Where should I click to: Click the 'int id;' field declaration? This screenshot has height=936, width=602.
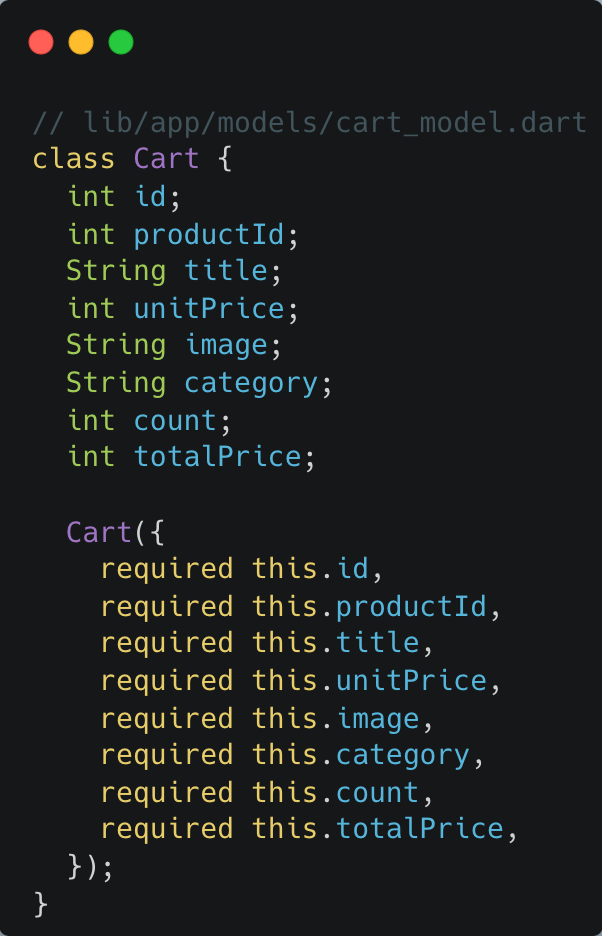pos(124,196)
